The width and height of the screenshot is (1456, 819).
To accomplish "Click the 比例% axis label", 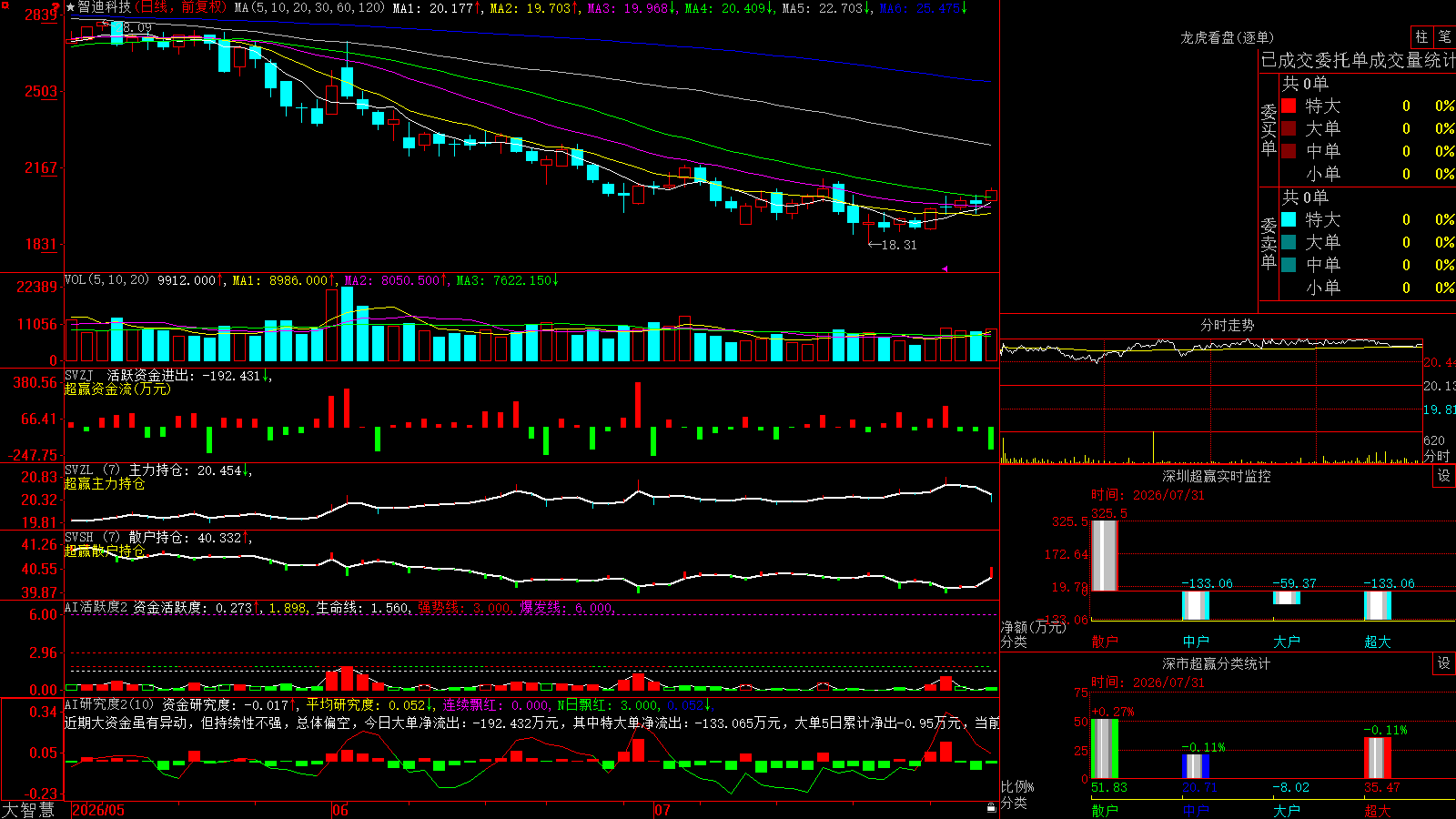I will [x=1018, y=786].
